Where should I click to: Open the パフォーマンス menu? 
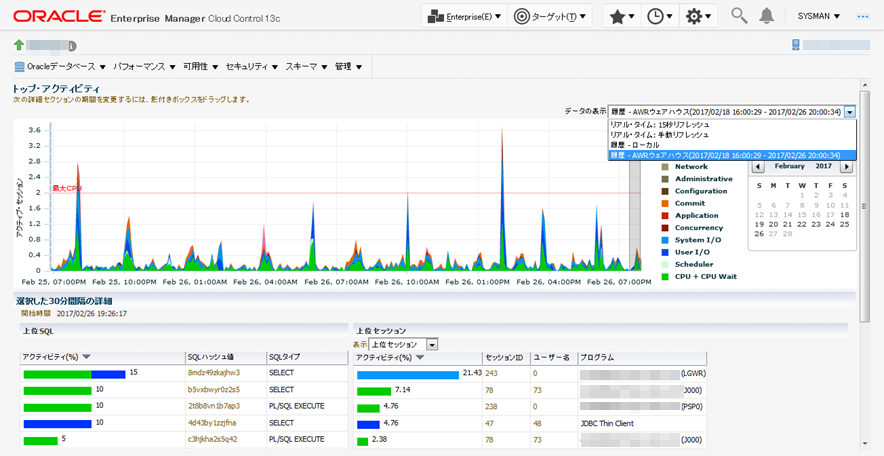point(141,66)
